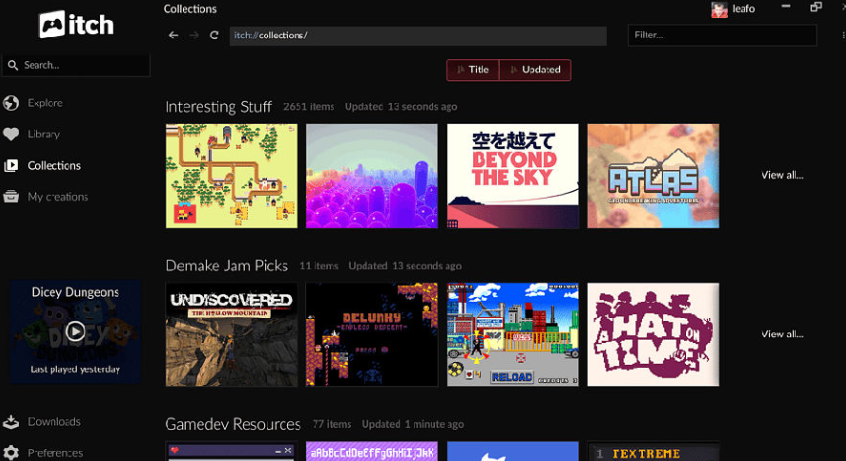The height and width of the screenshot is (461, 846).
Task: Open the Gamedev Resources collection title
Action: (233, 424)
